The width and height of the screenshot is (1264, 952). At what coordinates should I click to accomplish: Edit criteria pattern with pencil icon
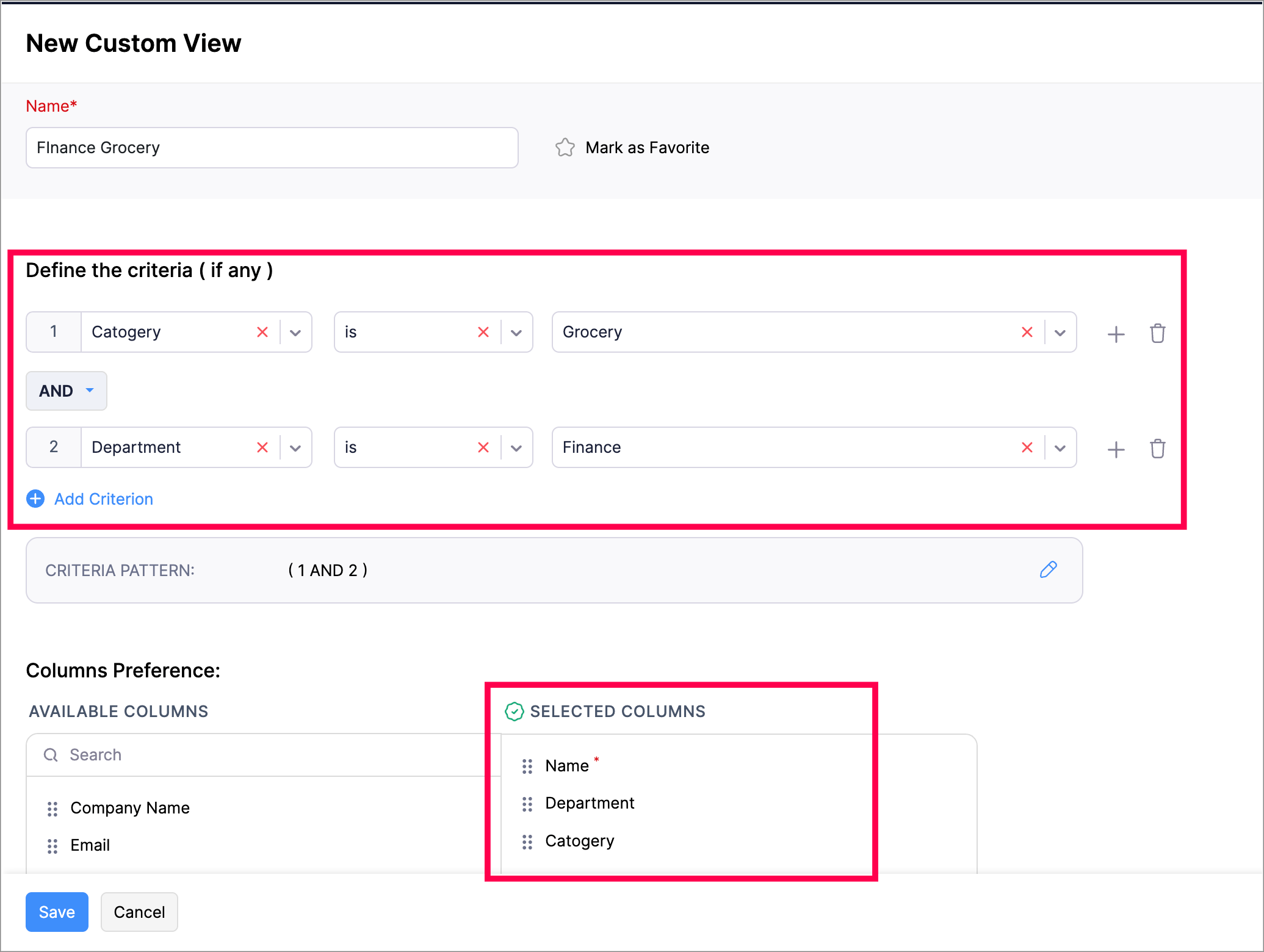(1048, 569)
